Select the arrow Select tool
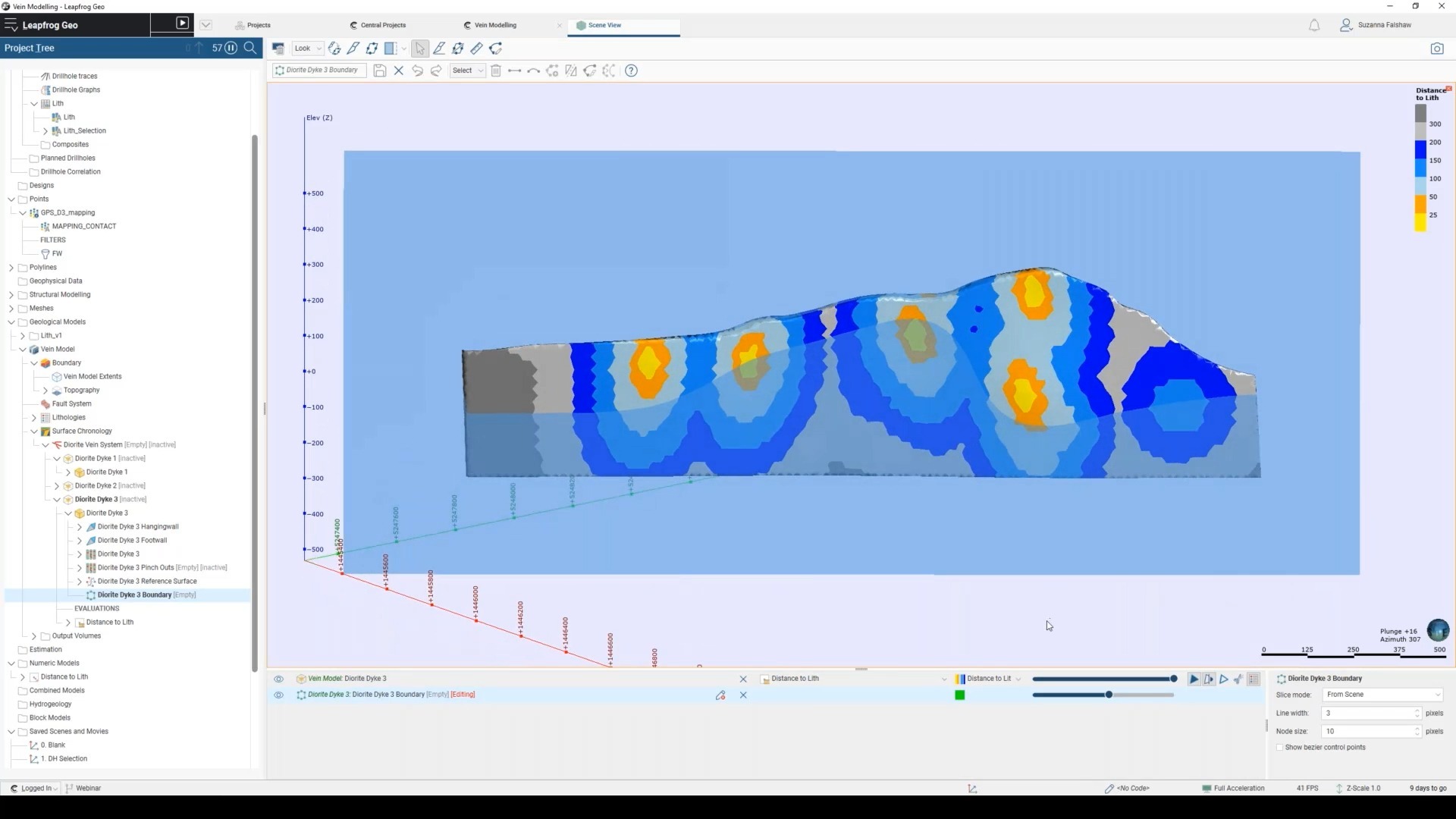 (x=420, y=49)
